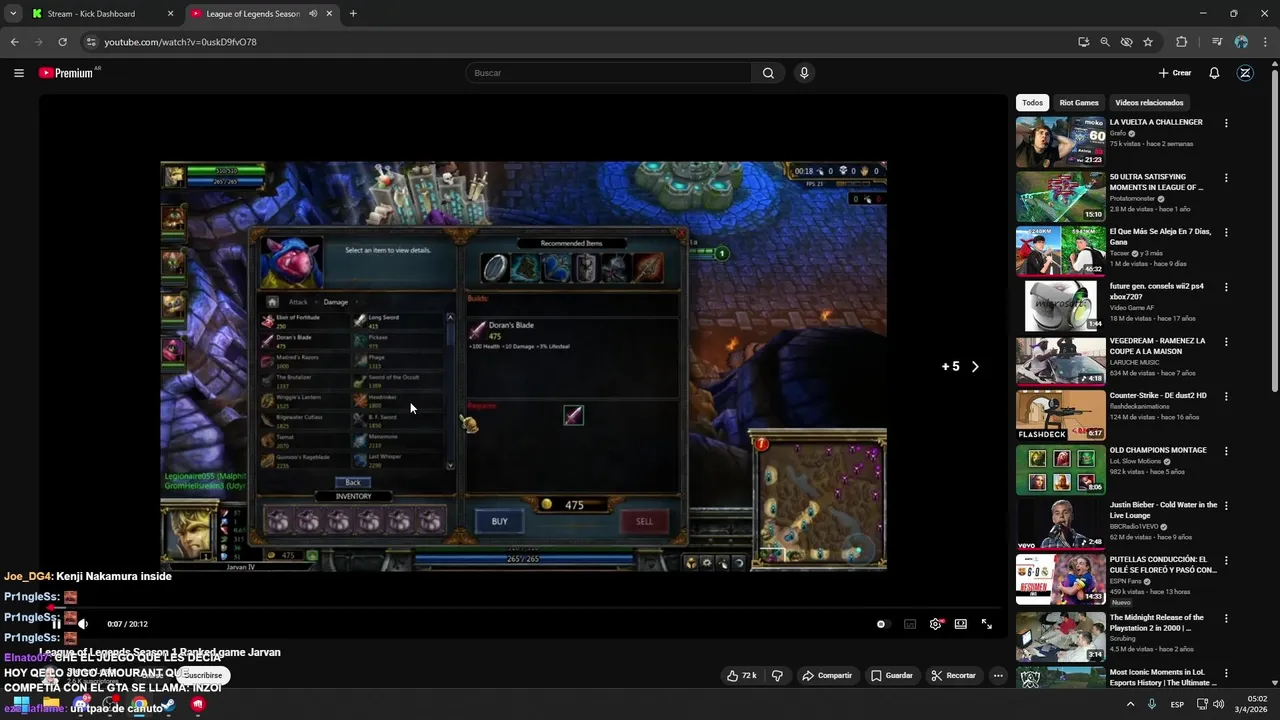Open options menu for VEGEDREAM - RAMENEZ LA COUPE

pos(1226,342)
